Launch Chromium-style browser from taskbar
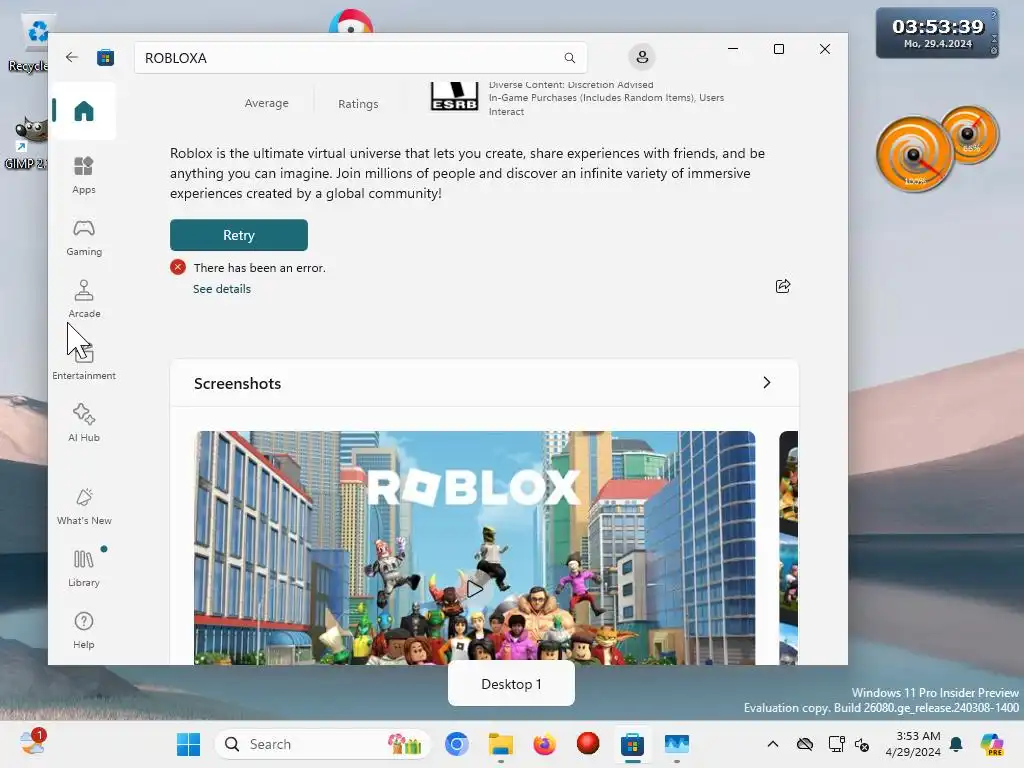 [456, 744]
